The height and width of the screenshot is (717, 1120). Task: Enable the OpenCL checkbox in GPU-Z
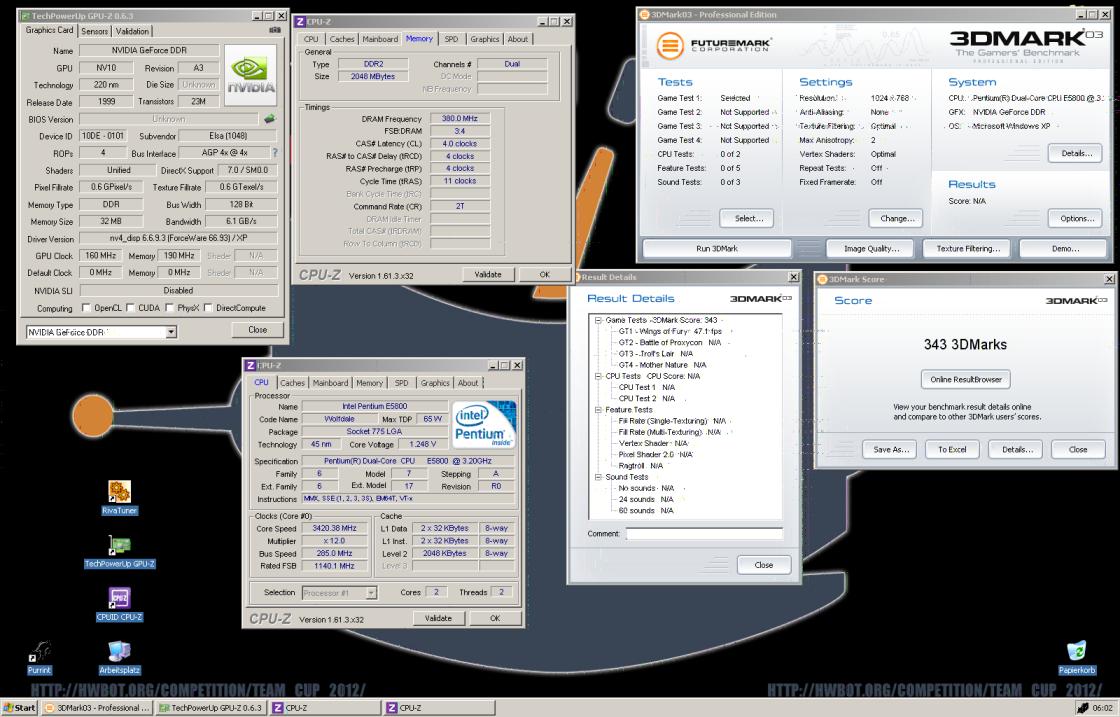pos(86,308)
